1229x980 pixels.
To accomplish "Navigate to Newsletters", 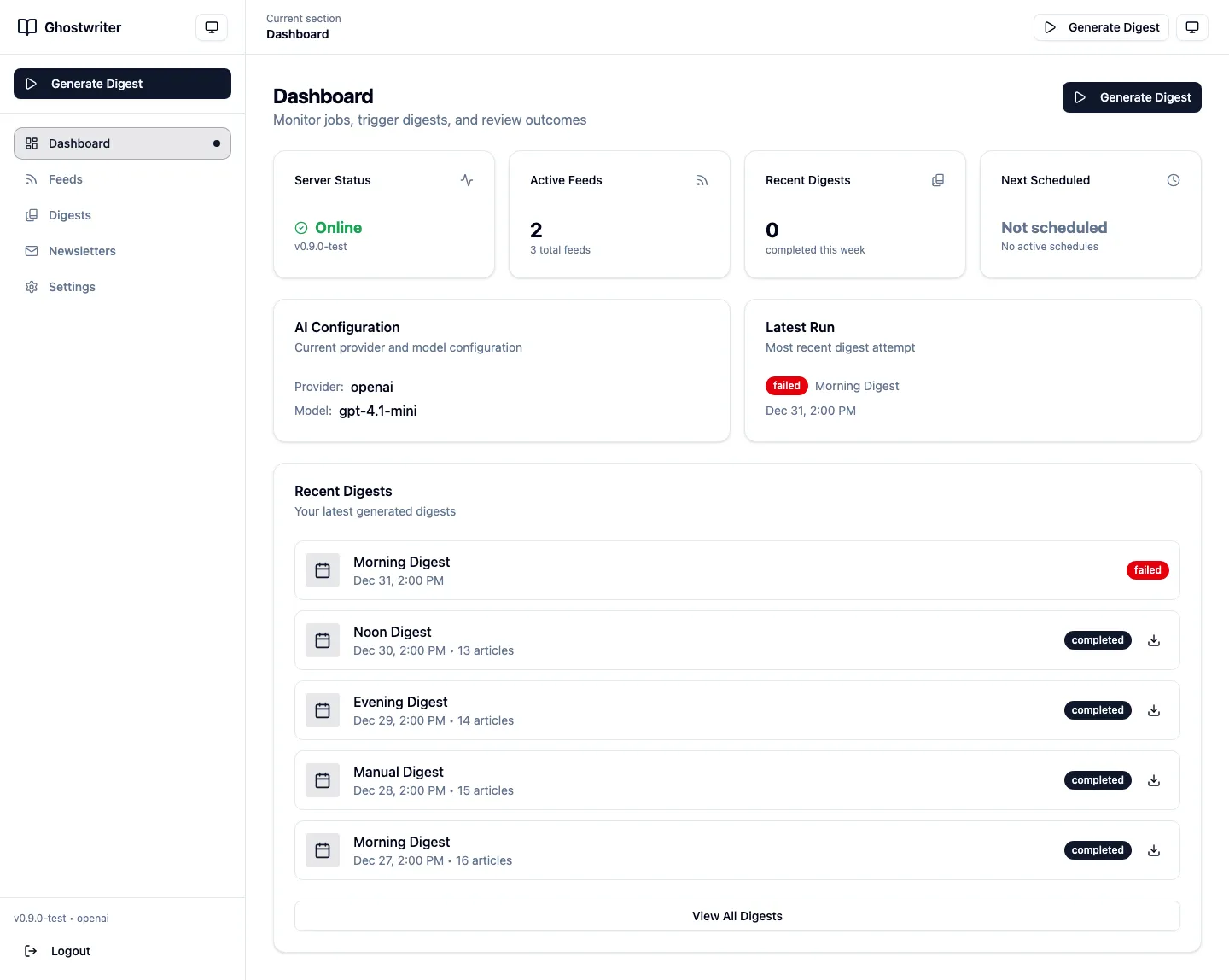I will [x=82, y=251].
